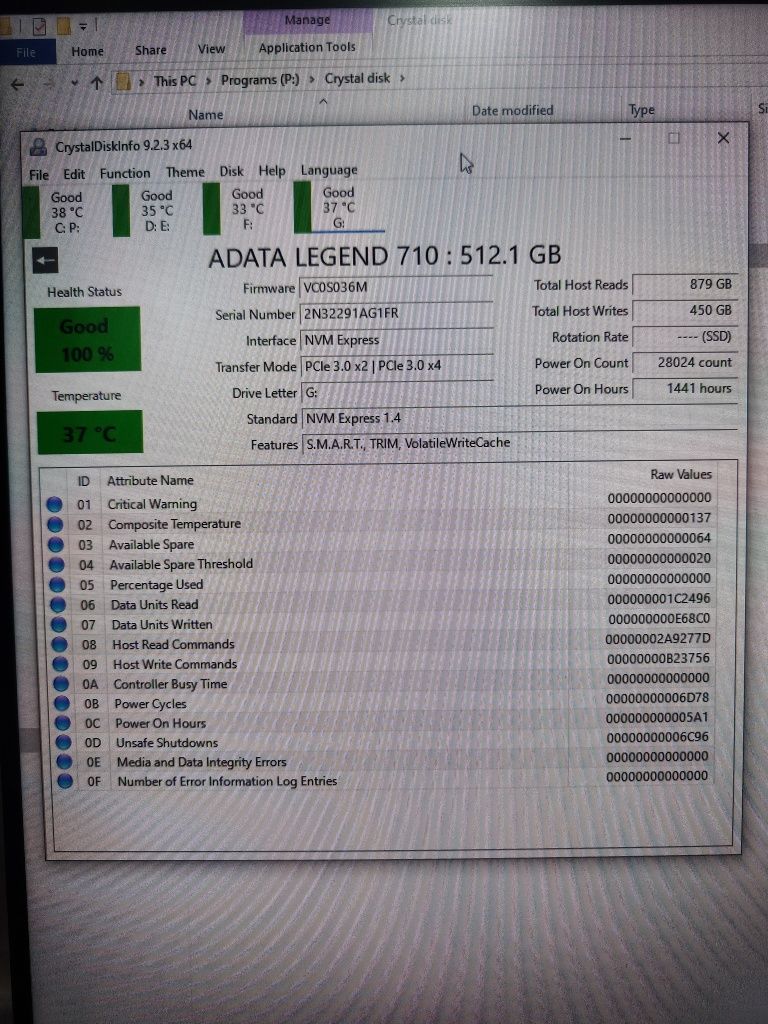Click the Interface field NVM Express

(x=396, y=340)
